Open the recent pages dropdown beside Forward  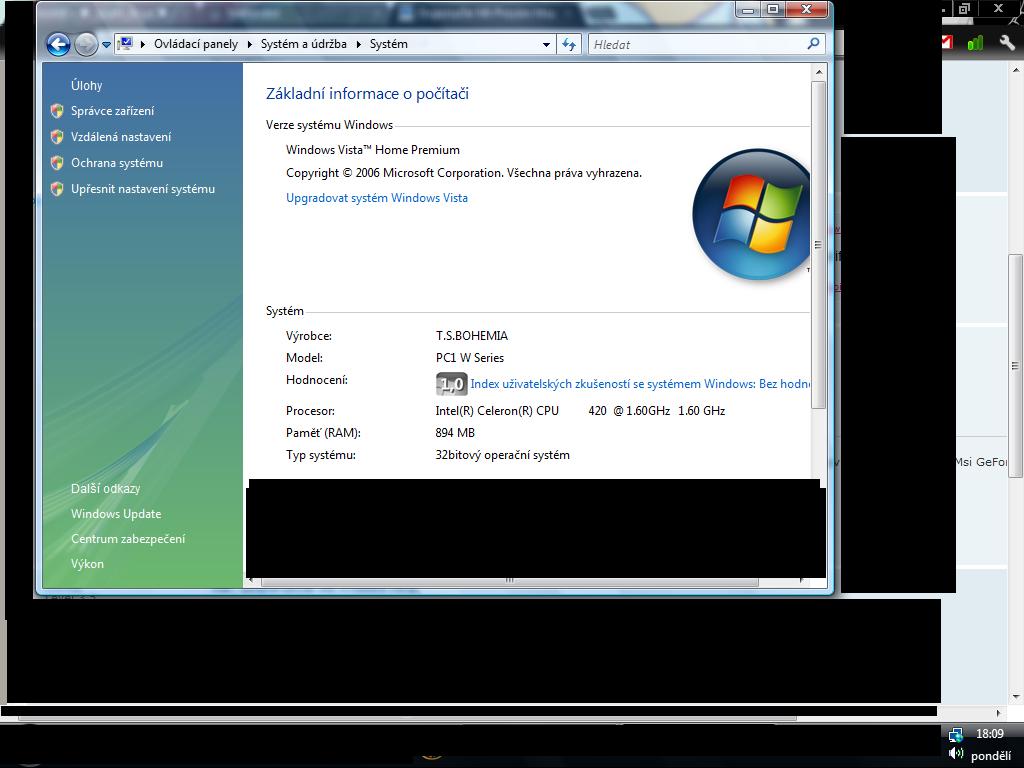tap(106, 45)
